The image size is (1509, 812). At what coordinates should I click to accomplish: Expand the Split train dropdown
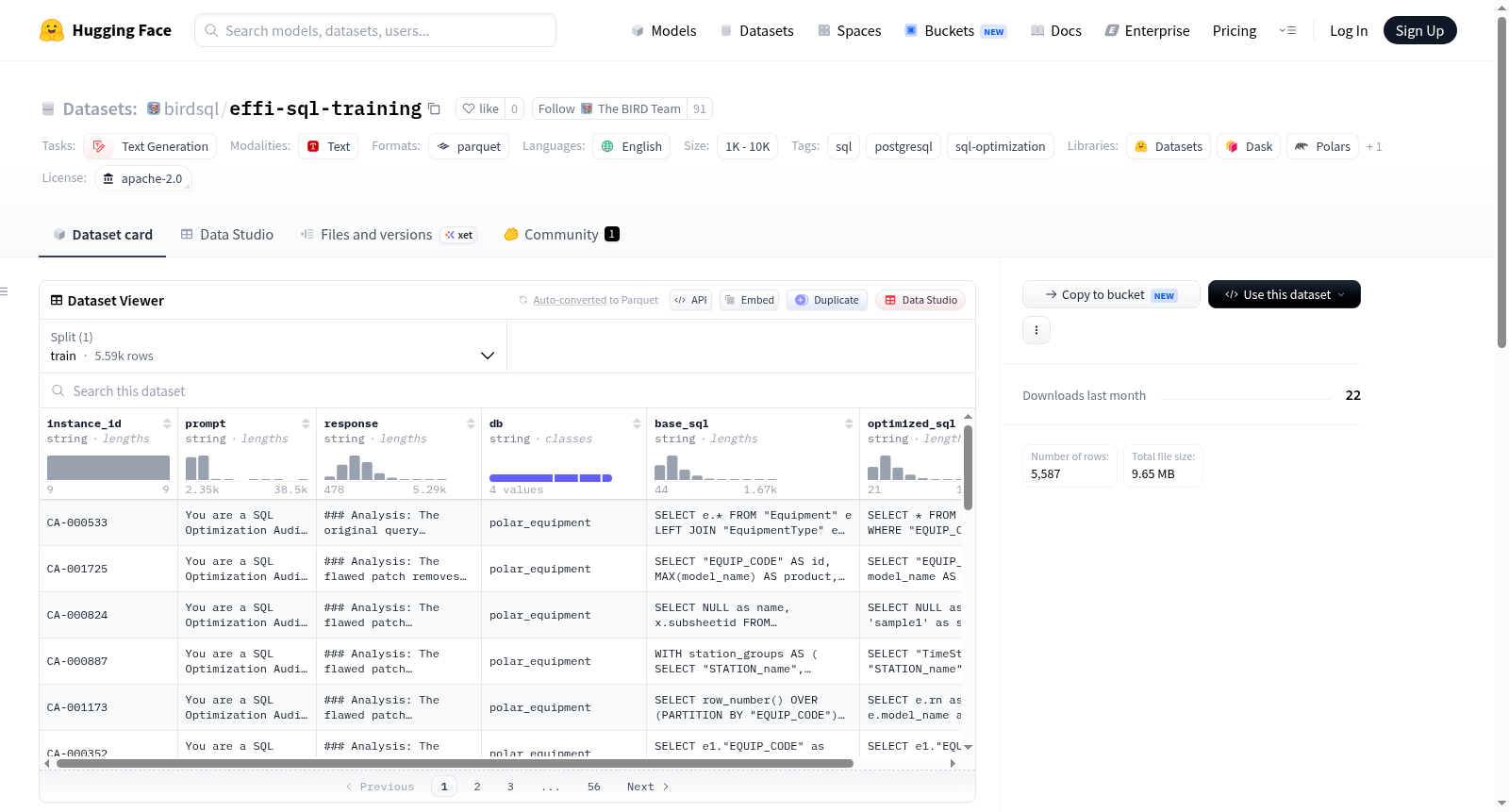pos(273,346)
